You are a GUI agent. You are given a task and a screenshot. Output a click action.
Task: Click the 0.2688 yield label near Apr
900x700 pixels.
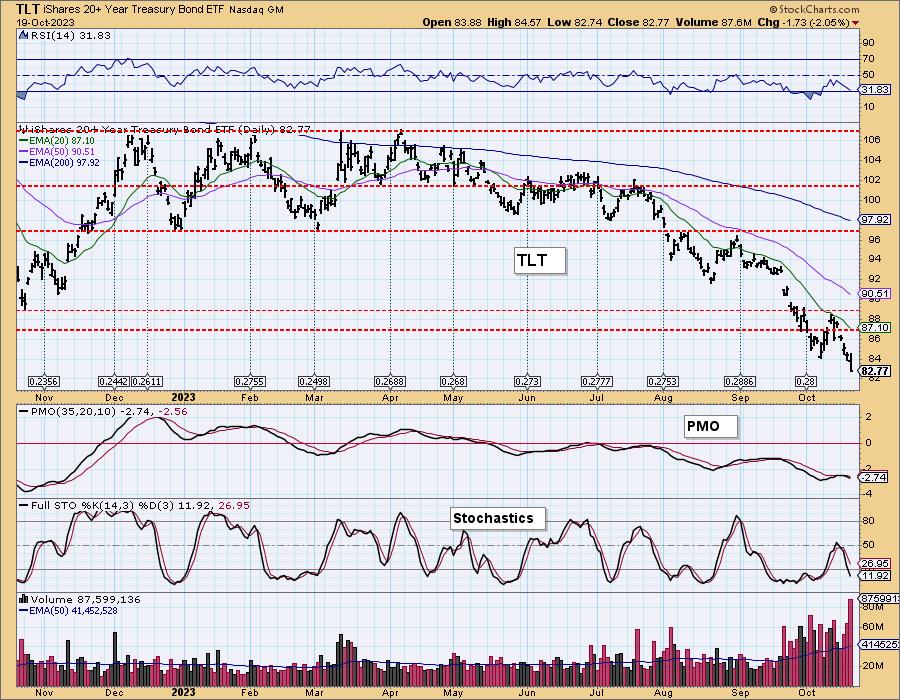click(x=390, y=382)
